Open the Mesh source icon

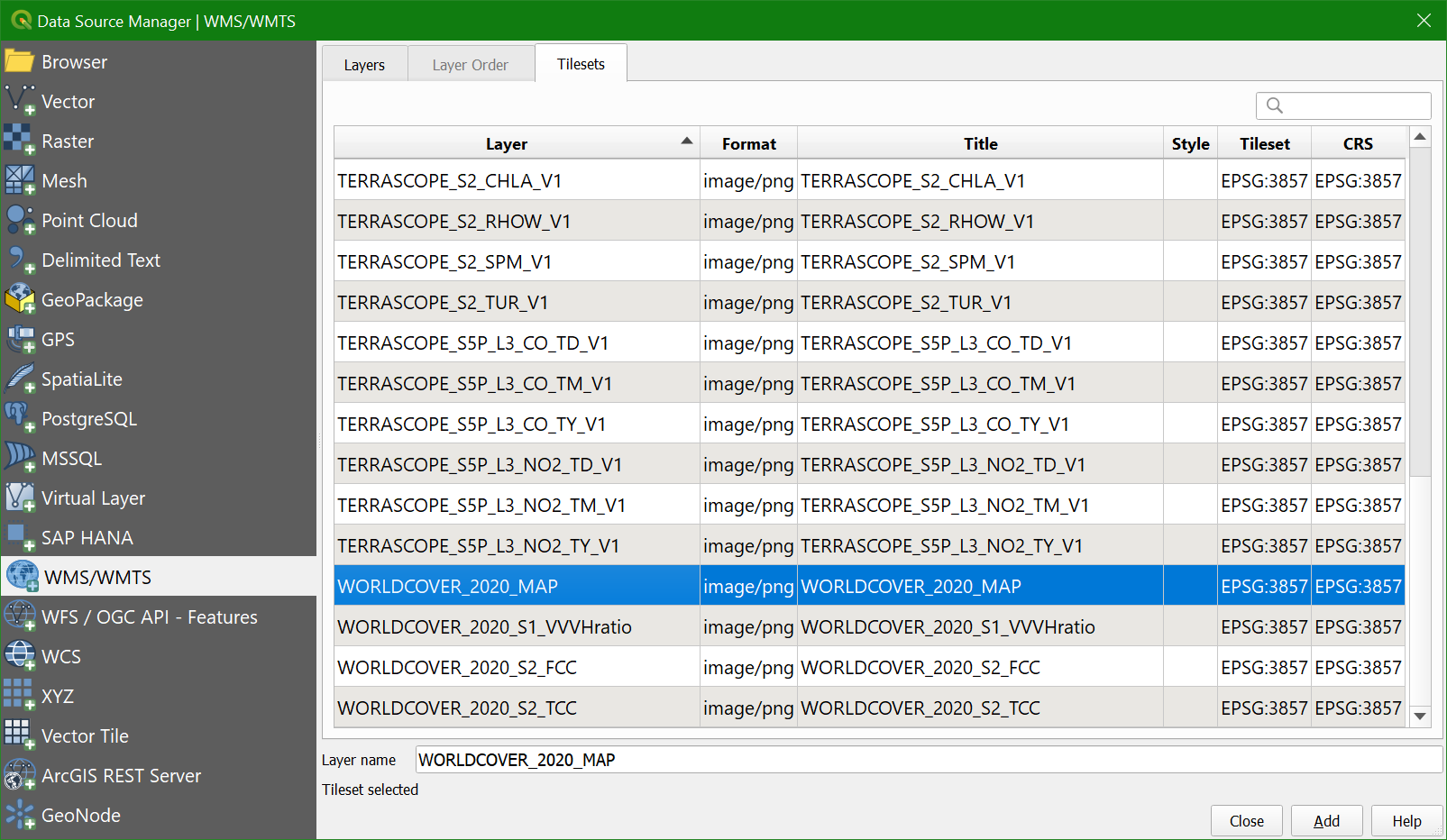click(x=20, y=181)
